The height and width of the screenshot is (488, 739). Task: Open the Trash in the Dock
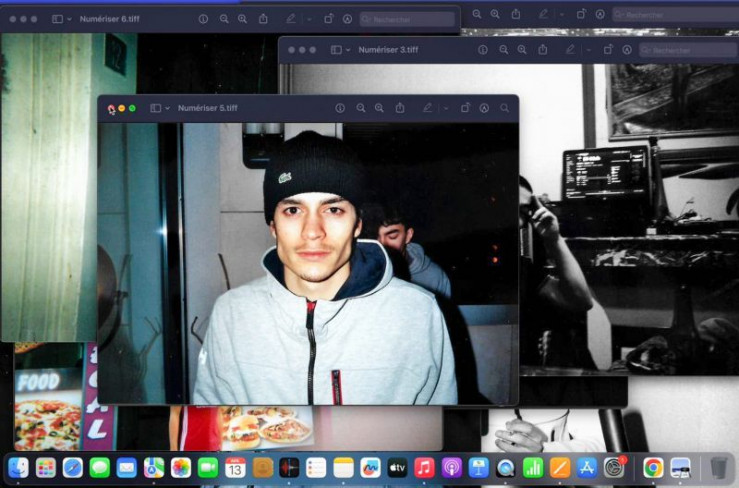718,467
